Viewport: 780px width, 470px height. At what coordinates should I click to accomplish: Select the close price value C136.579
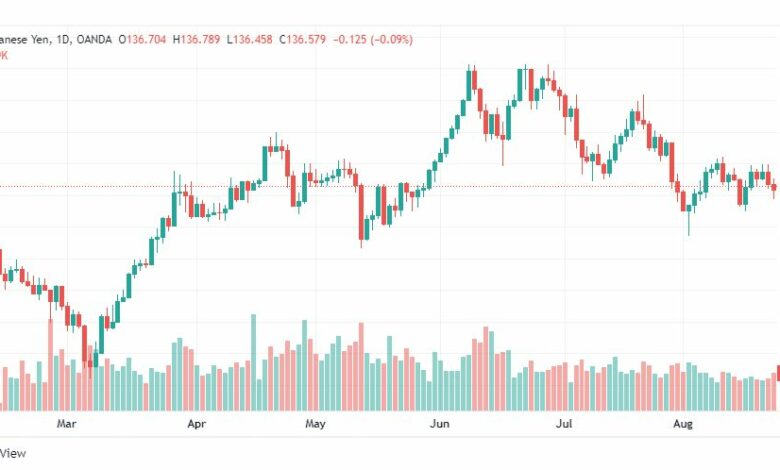click(302, 39)
